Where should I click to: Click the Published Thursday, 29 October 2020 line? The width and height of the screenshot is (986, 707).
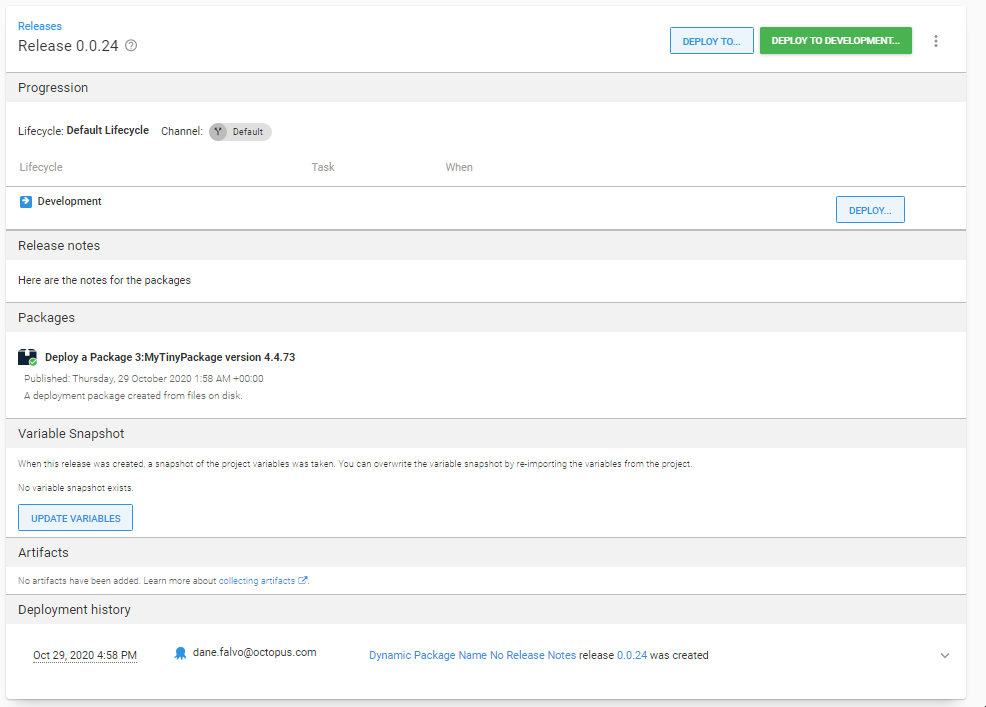tap(144, 379)
